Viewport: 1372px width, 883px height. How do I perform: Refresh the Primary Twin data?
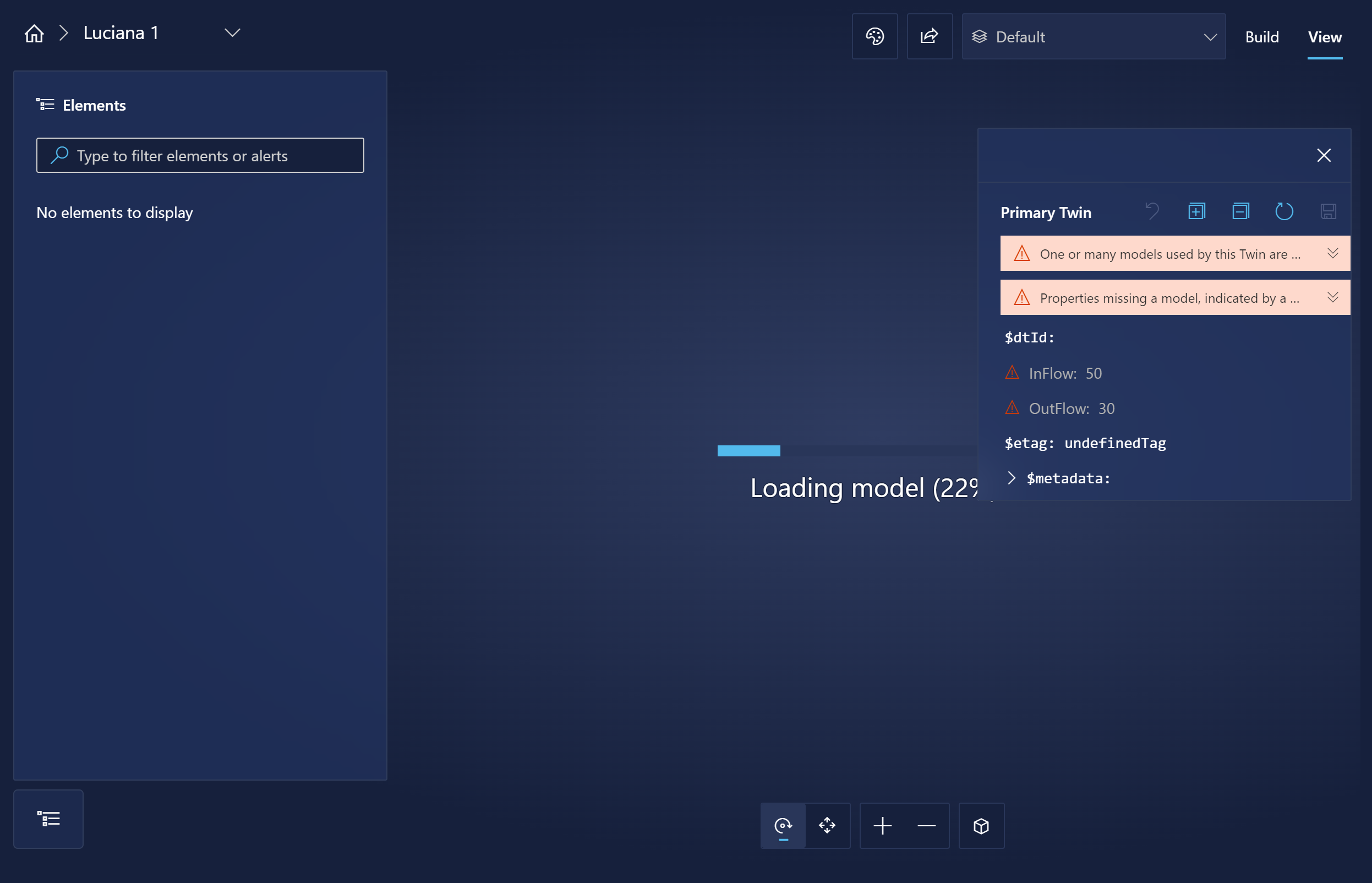(1284, 211)
